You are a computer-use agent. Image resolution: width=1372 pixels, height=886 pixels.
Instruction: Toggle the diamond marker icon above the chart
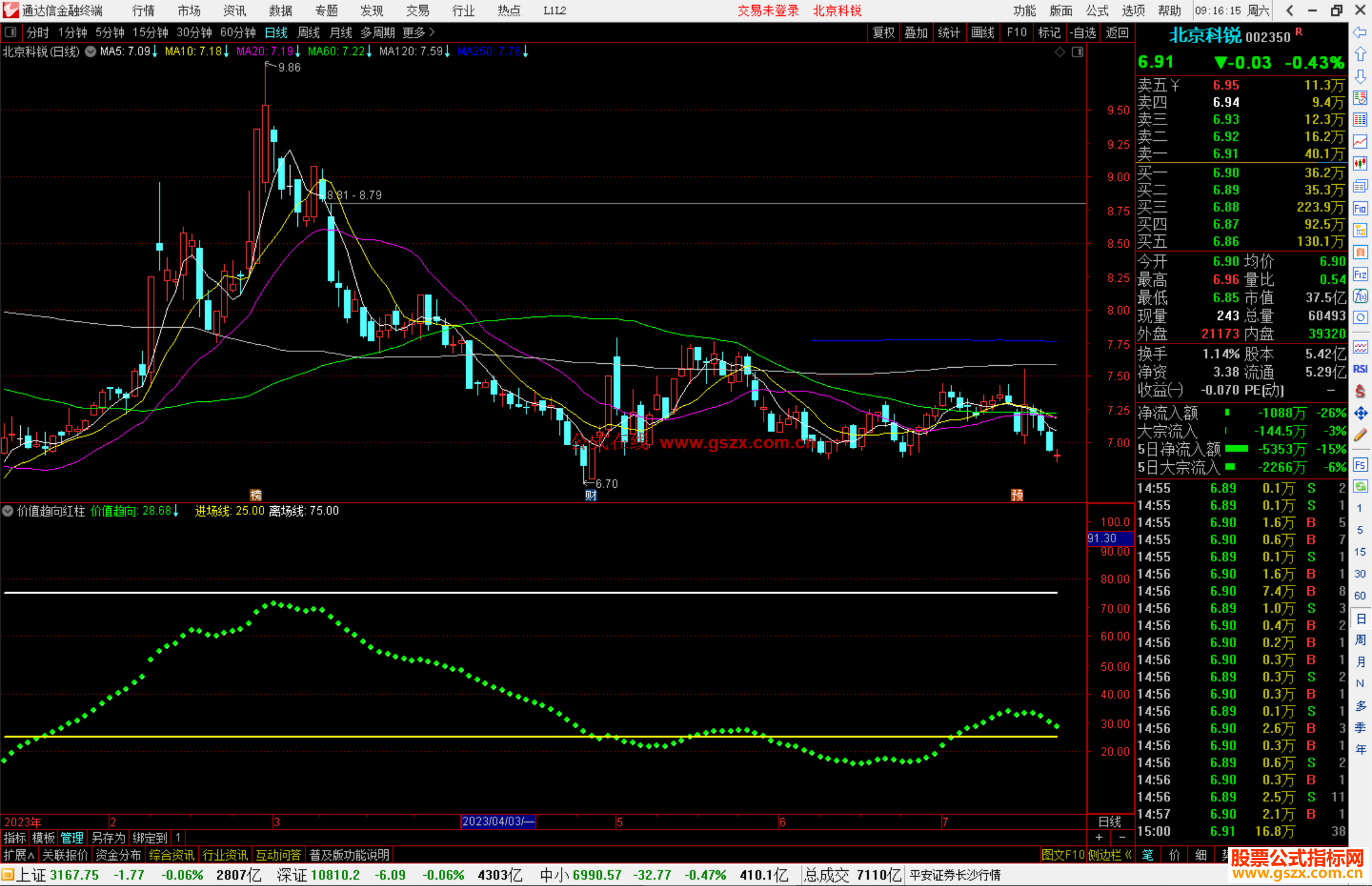coord(1059,52)
